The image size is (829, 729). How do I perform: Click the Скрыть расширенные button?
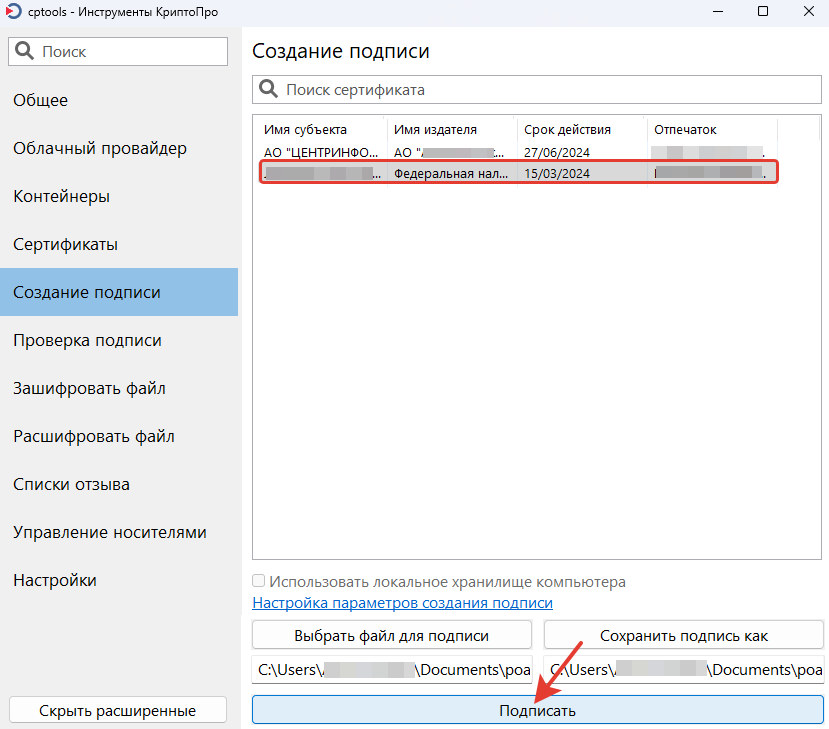[118, 710]
